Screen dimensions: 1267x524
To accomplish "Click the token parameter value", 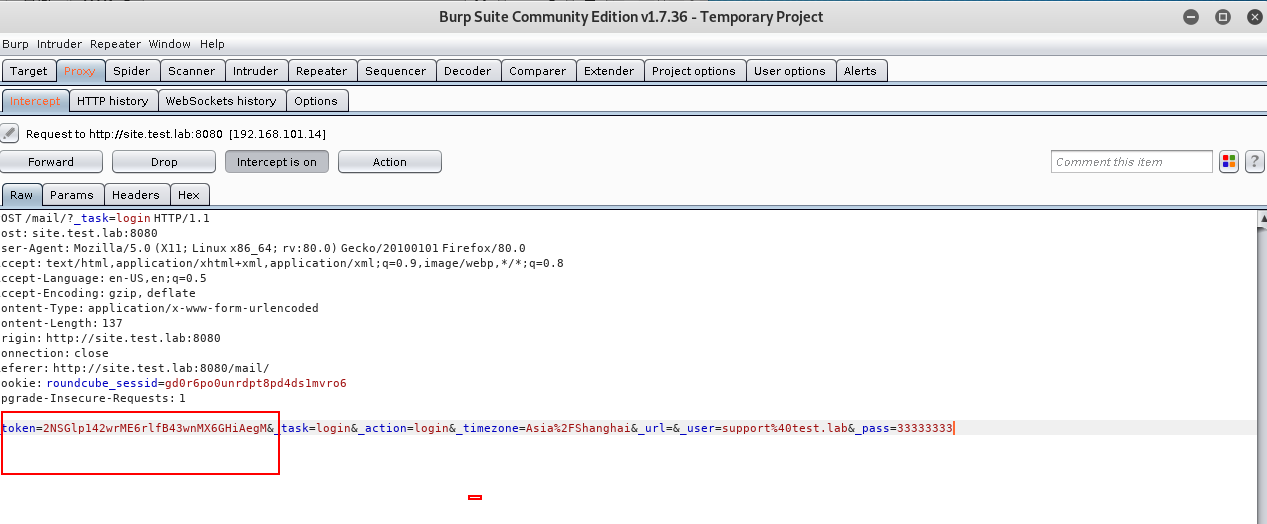I will (155, 428).
